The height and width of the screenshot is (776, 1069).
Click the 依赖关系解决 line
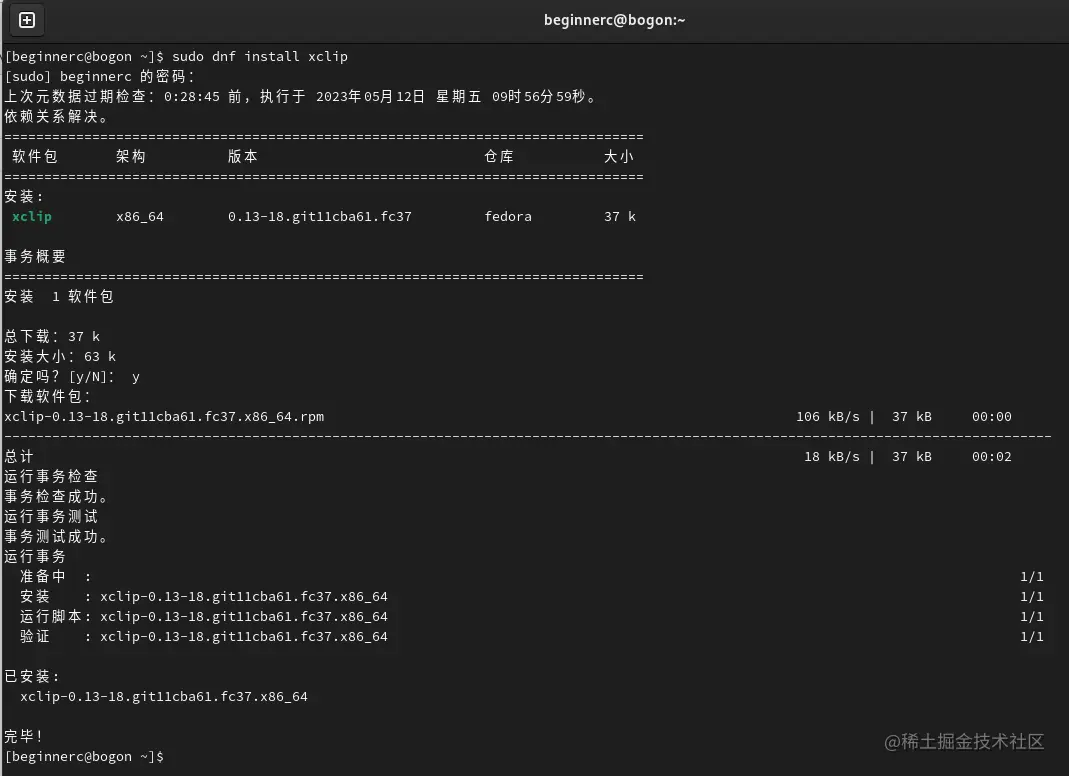56,117
